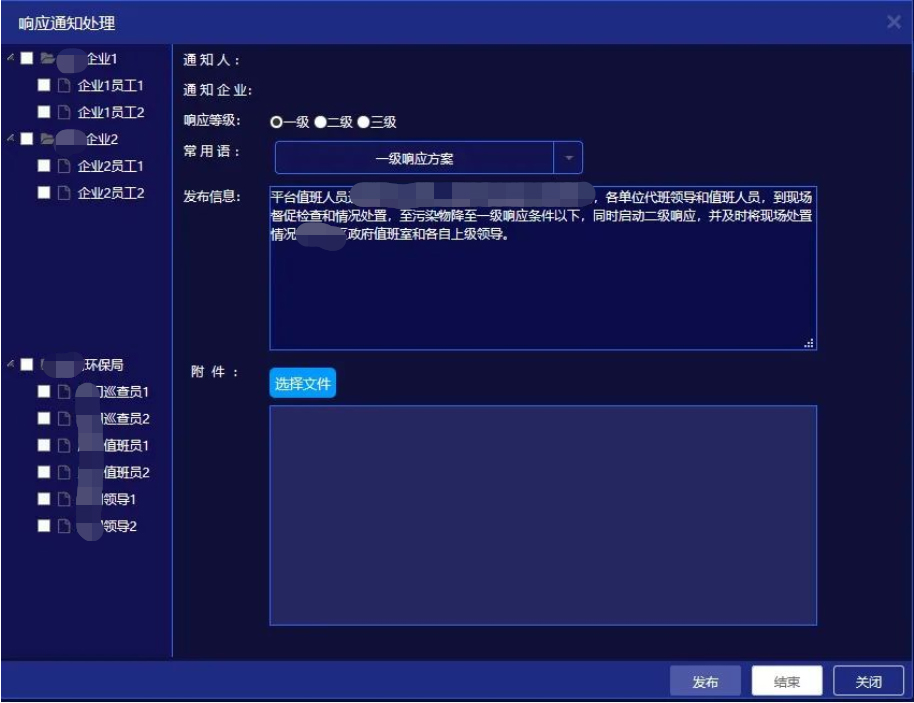Screen dimensions: 914x703
Task: Click the 结束 finish button
Action: click(786, 680)
